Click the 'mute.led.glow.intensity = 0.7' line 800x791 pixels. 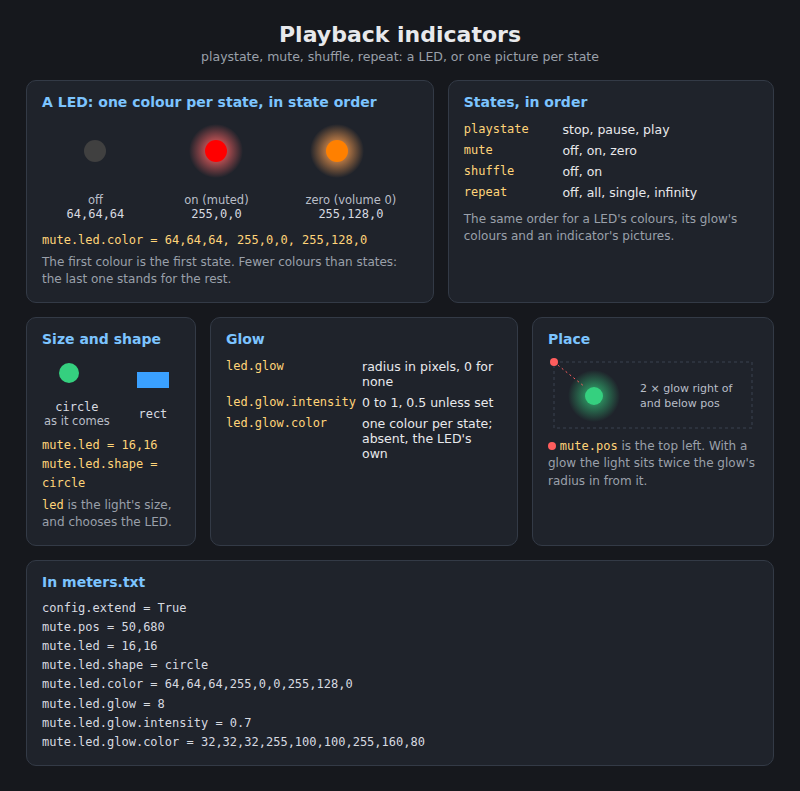(x=146, y=723)
